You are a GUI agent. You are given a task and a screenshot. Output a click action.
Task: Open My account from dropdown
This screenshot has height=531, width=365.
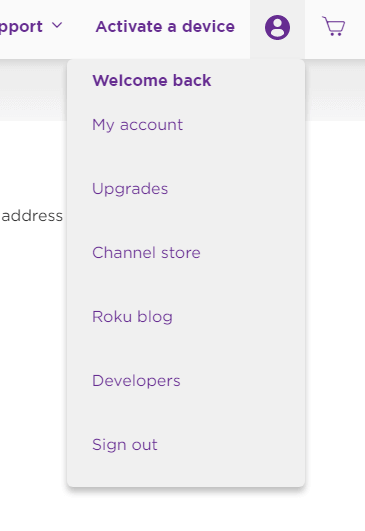[137, 125]
